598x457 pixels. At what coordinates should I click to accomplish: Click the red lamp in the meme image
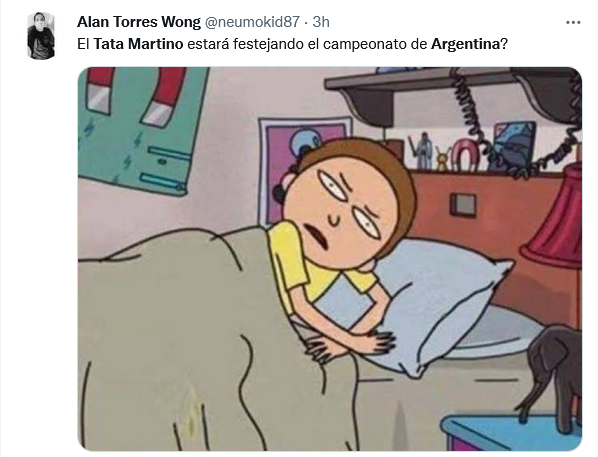[x=557, y=217]
